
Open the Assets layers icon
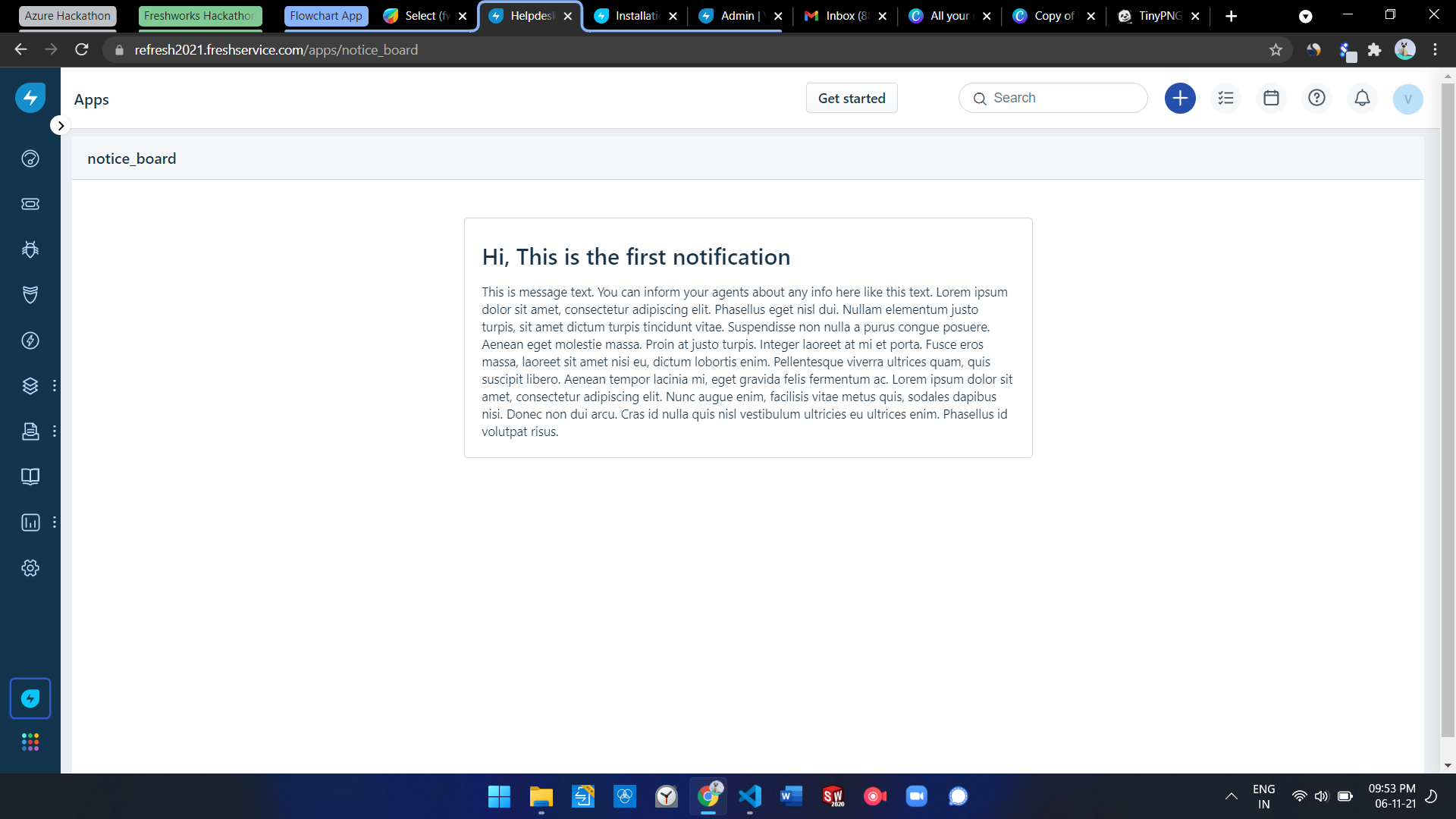point(30,386)
